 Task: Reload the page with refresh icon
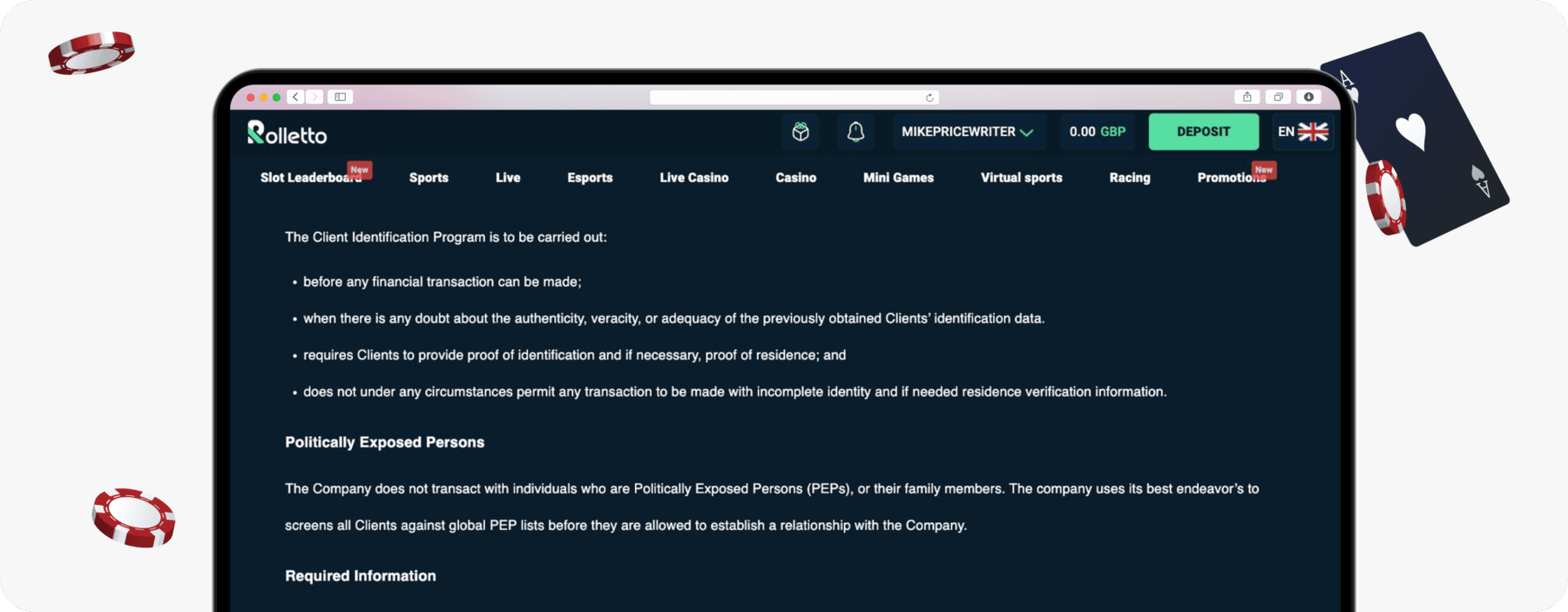click(929, 98)
